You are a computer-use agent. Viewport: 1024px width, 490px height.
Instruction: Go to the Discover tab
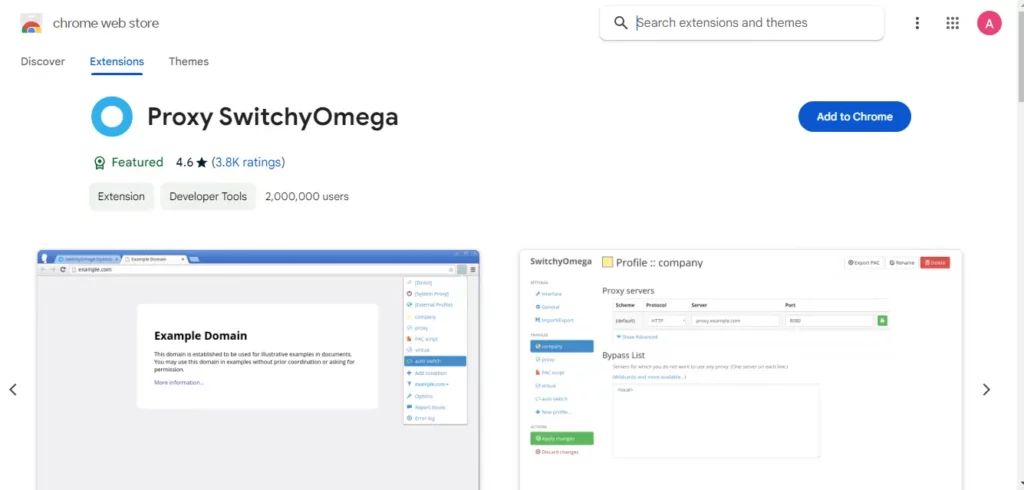(x=43, y=61)
